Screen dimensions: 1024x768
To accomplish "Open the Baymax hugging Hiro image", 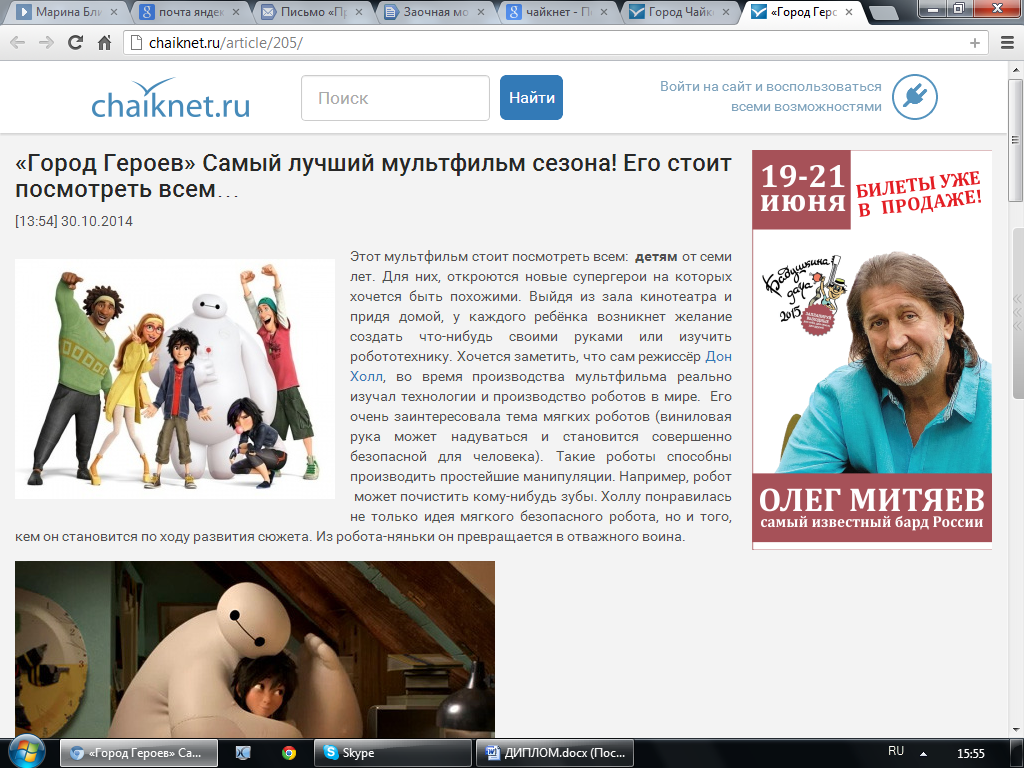I will coord(255,649).
